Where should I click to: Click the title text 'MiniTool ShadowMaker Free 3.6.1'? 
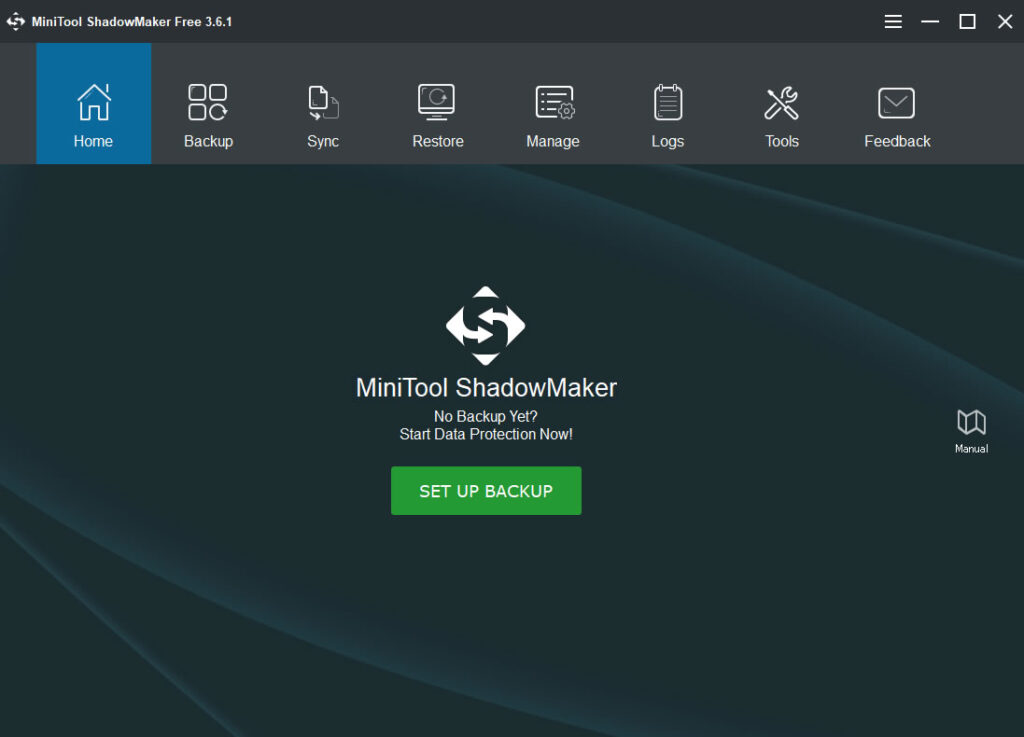tap(132, 21)
